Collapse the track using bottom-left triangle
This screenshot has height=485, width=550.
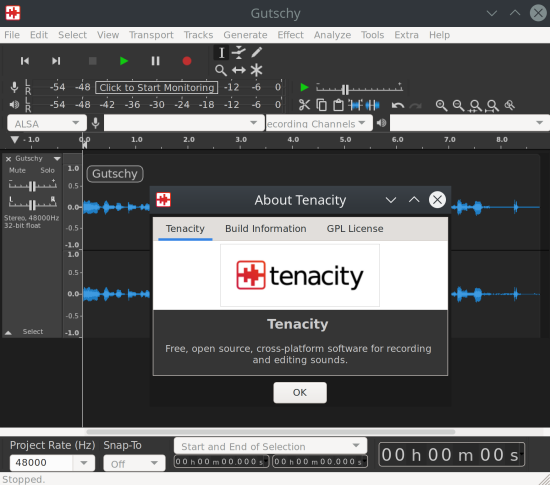click(x=8, y=332)
